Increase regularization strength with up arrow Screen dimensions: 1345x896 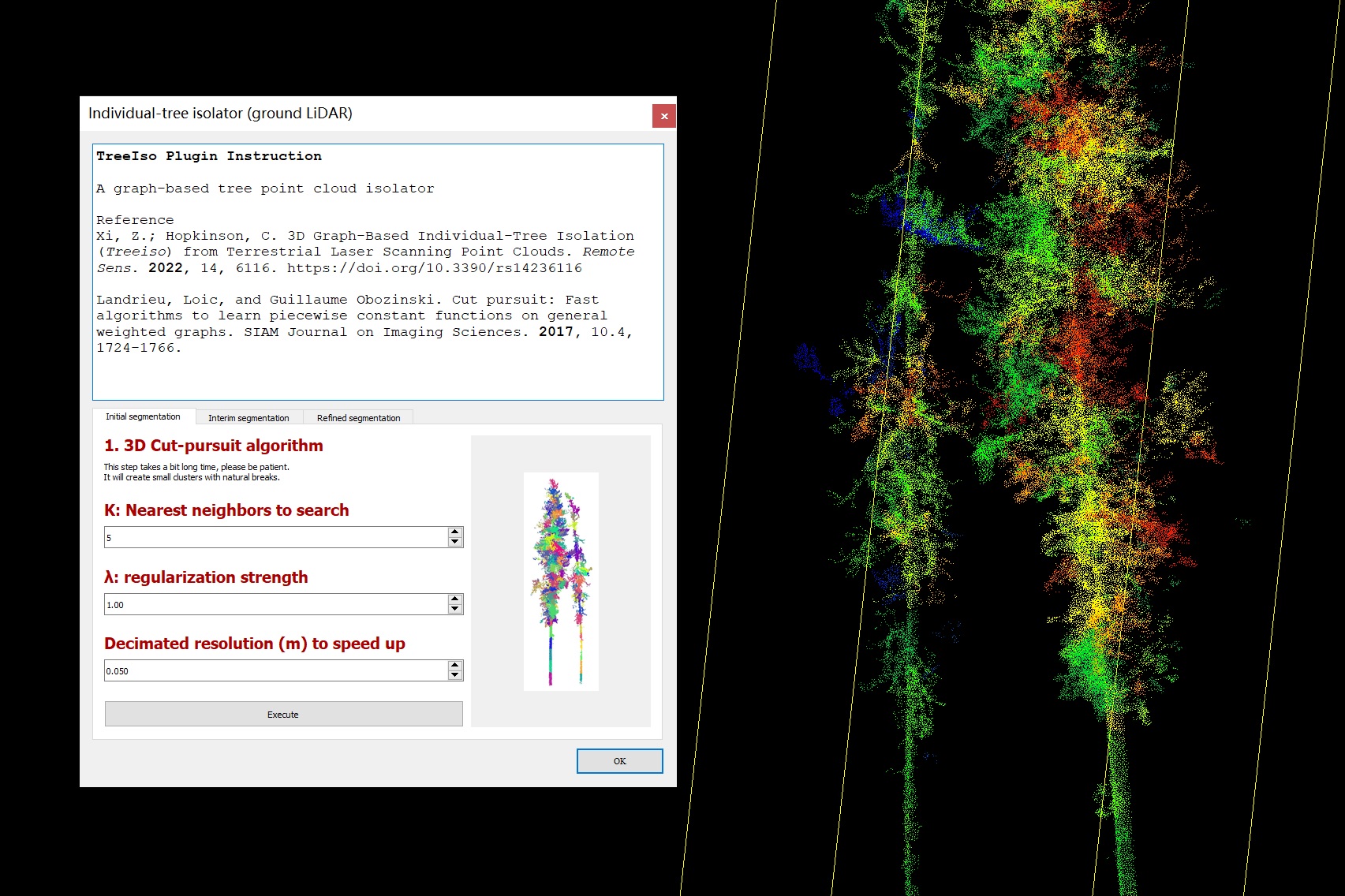(x=454, y=599)
